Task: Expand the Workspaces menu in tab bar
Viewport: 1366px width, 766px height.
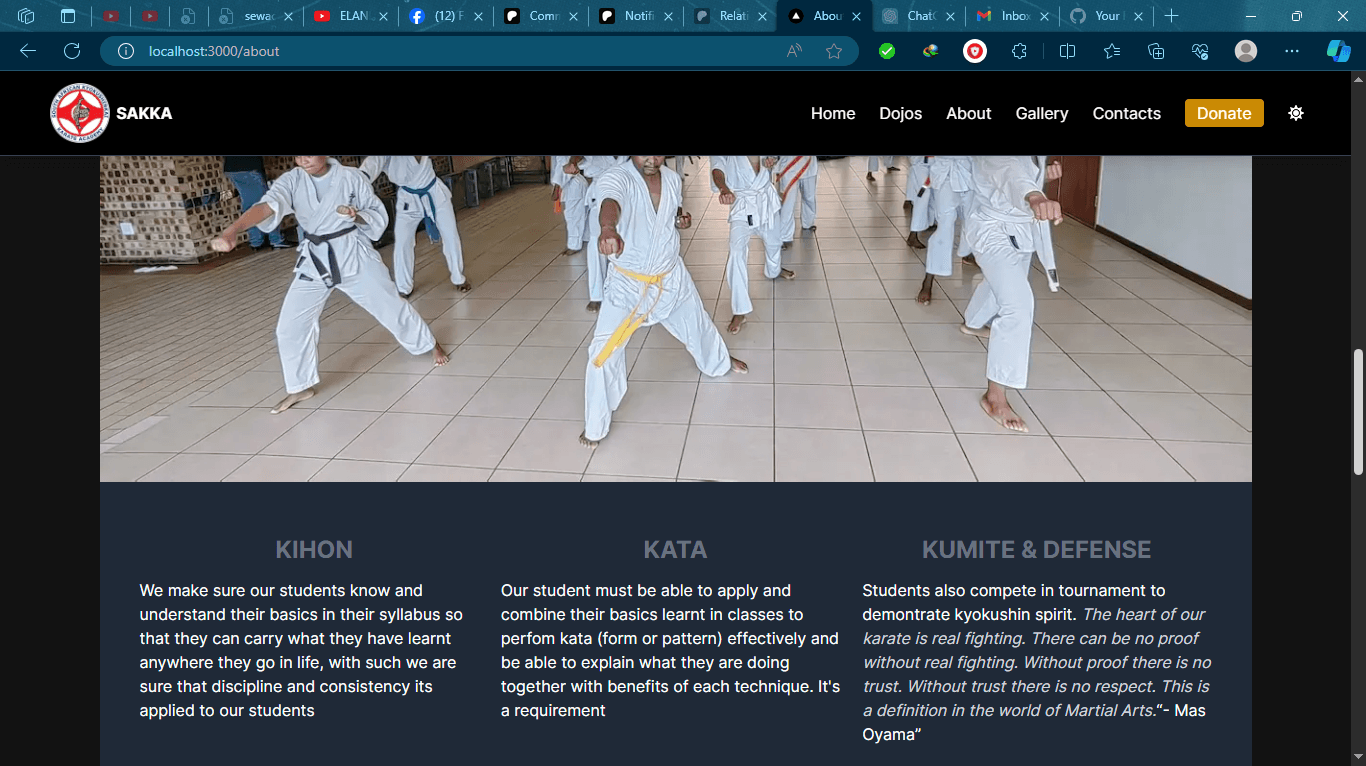Action: click(26, 16)
